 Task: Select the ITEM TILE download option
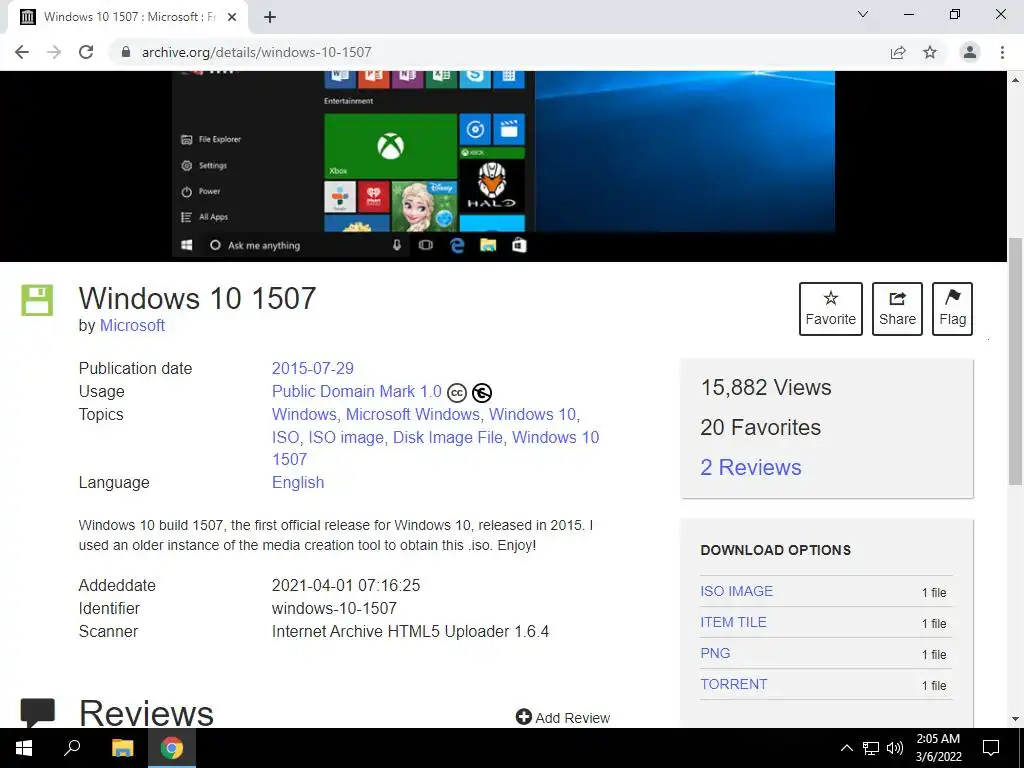(x=733, y=622)
